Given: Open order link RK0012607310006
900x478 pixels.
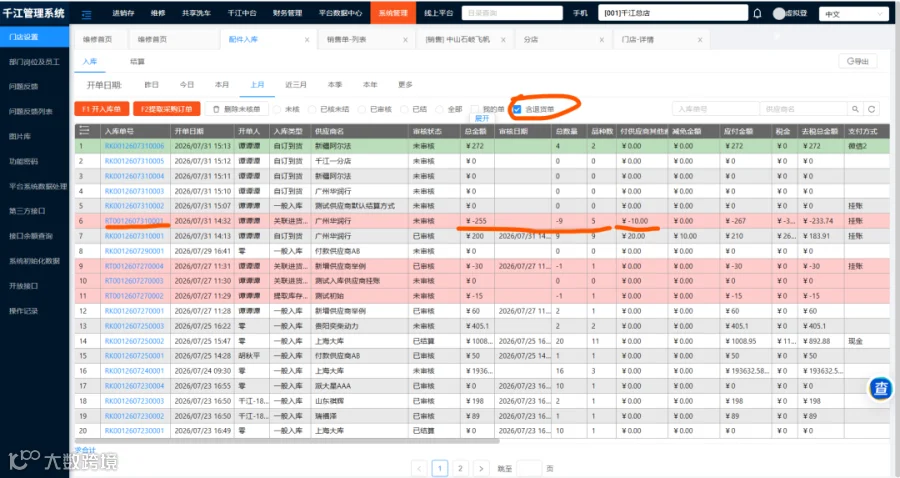Looking at the screenshot, I should pyautogui.click(x=134, y=146).
